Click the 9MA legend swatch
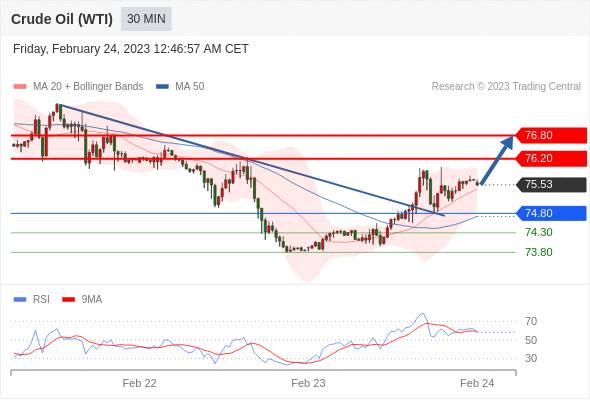 (x=68, y=300)
